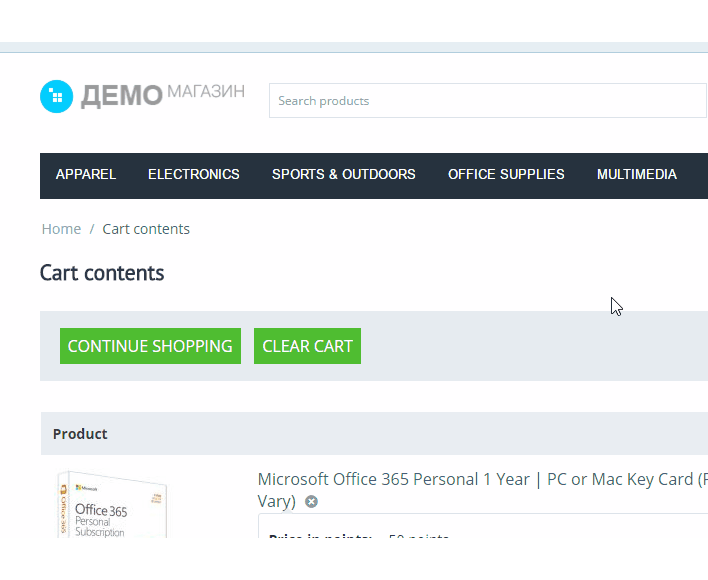Screen dimensions: 708x580
Task: Click the gray bar beside Clear Cart
Action: coord(530,346)
